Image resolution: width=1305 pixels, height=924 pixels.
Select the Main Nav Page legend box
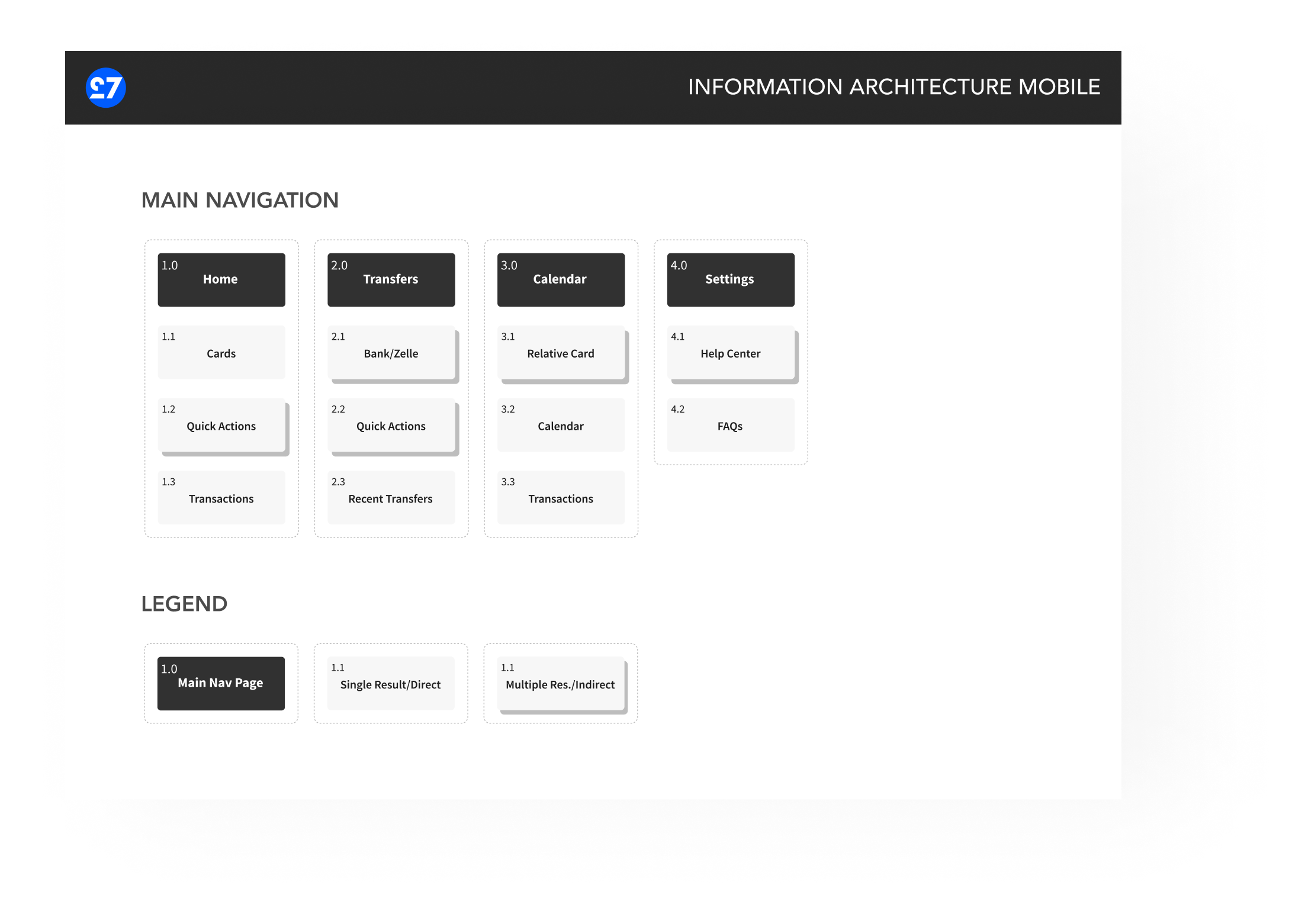(221, 683)
